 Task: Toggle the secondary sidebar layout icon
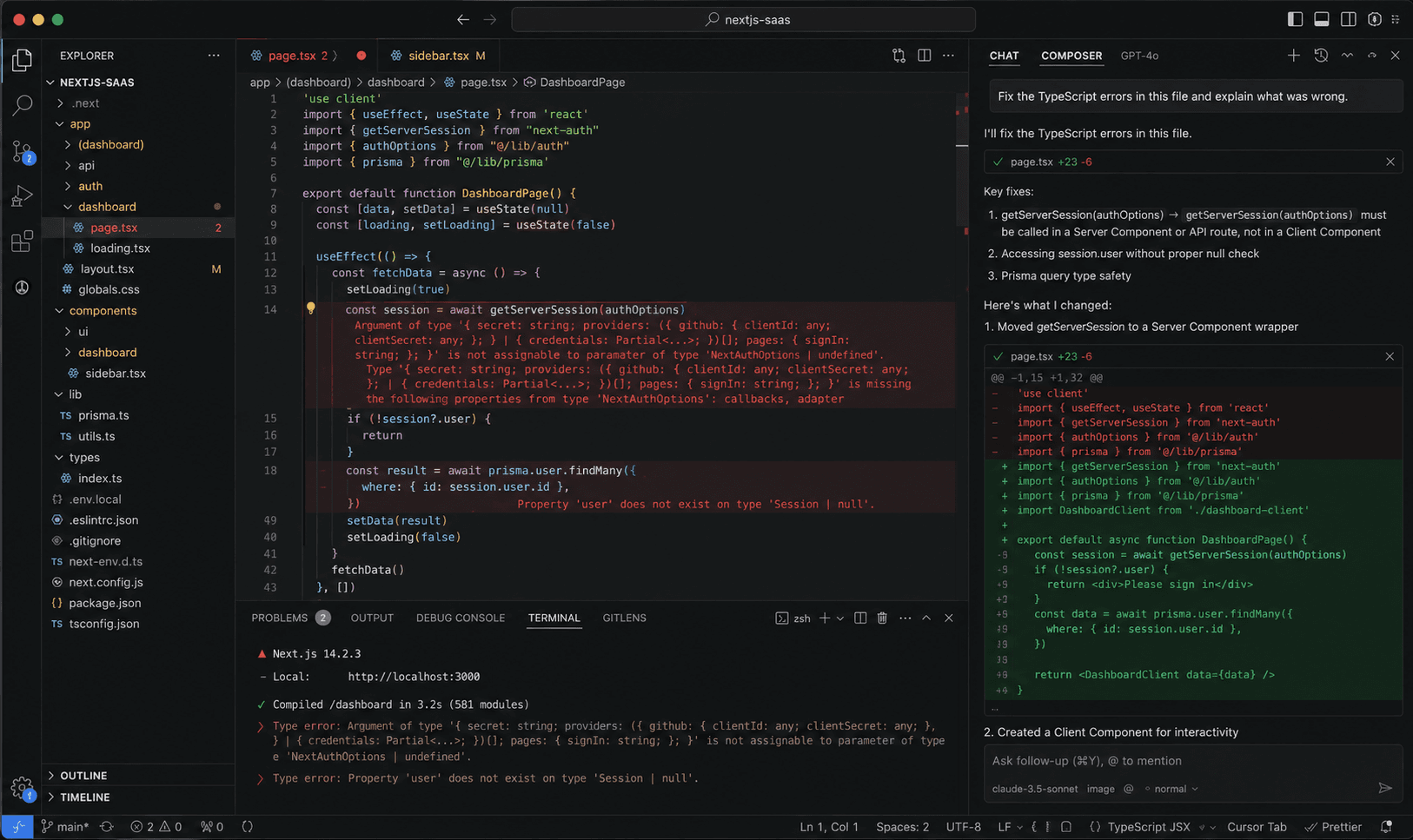[1349, 19]
